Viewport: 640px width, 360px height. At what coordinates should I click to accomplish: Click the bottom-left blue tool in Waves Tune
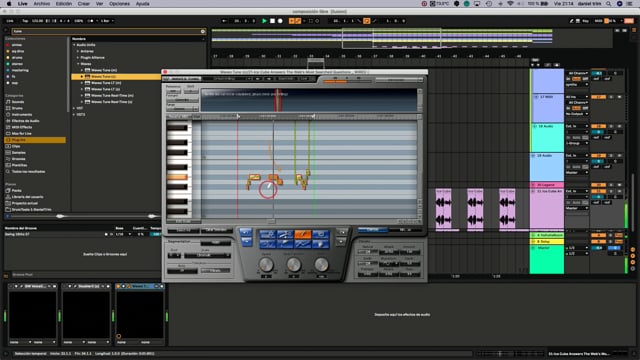pyautogui.click(x=267, y=244)
